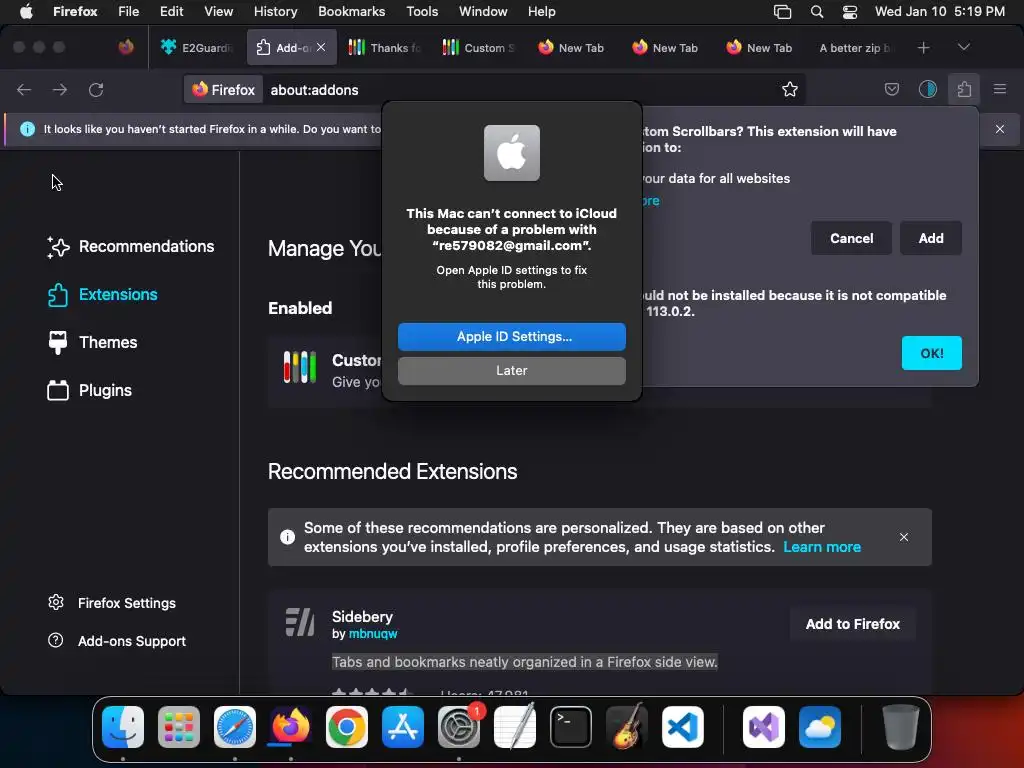
Task: Select Extensions in the sidebar
Action: [x=103, y=295]
